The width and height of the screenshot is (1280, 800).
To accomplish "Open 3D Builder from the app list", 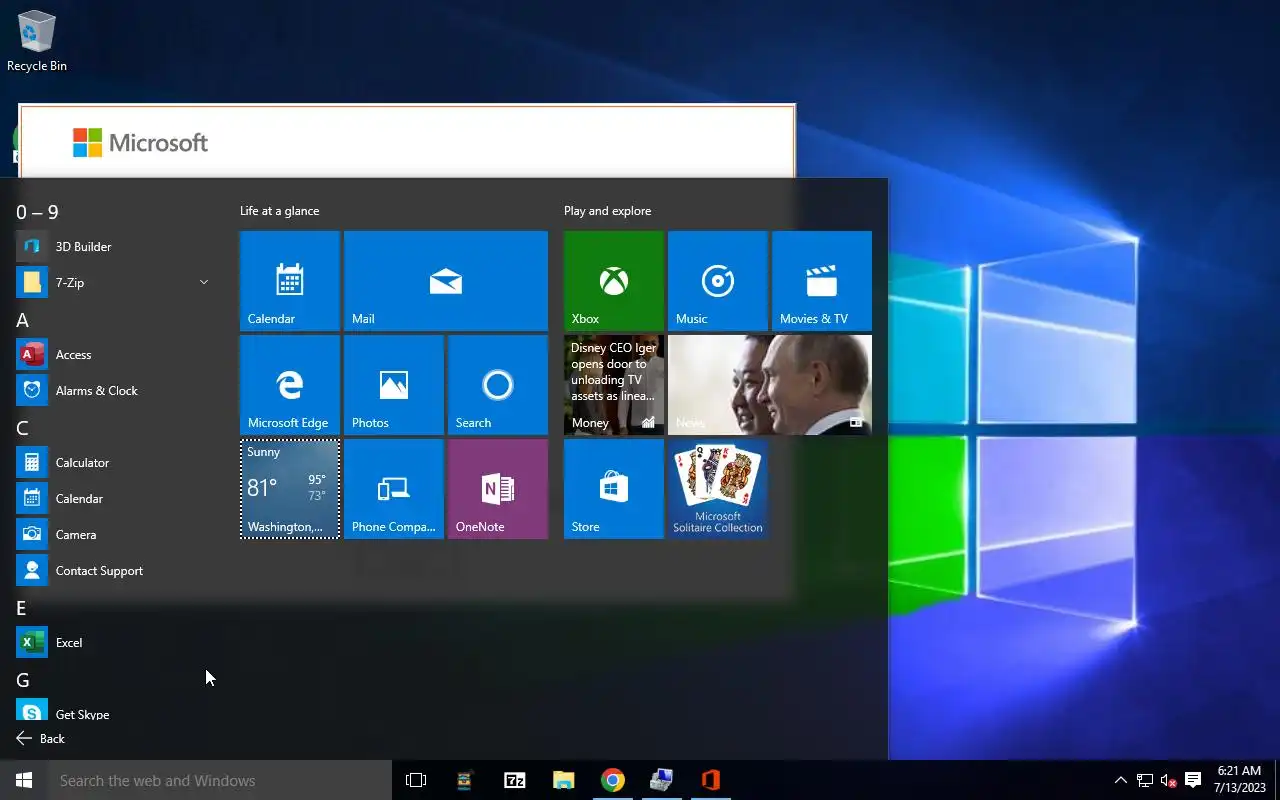I will (112, 247).
